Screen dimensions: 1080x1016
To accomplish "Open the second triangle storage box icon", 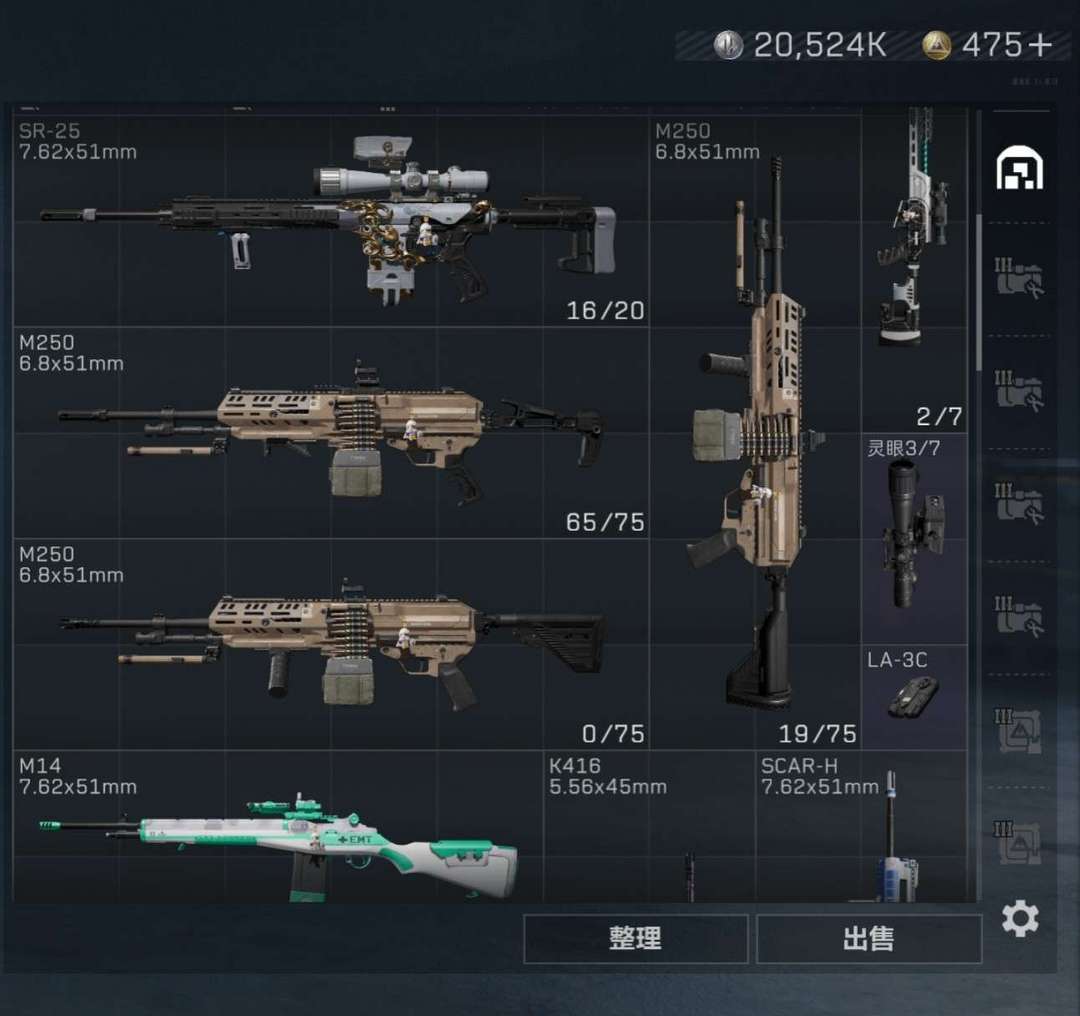I will click(1019, 842).
